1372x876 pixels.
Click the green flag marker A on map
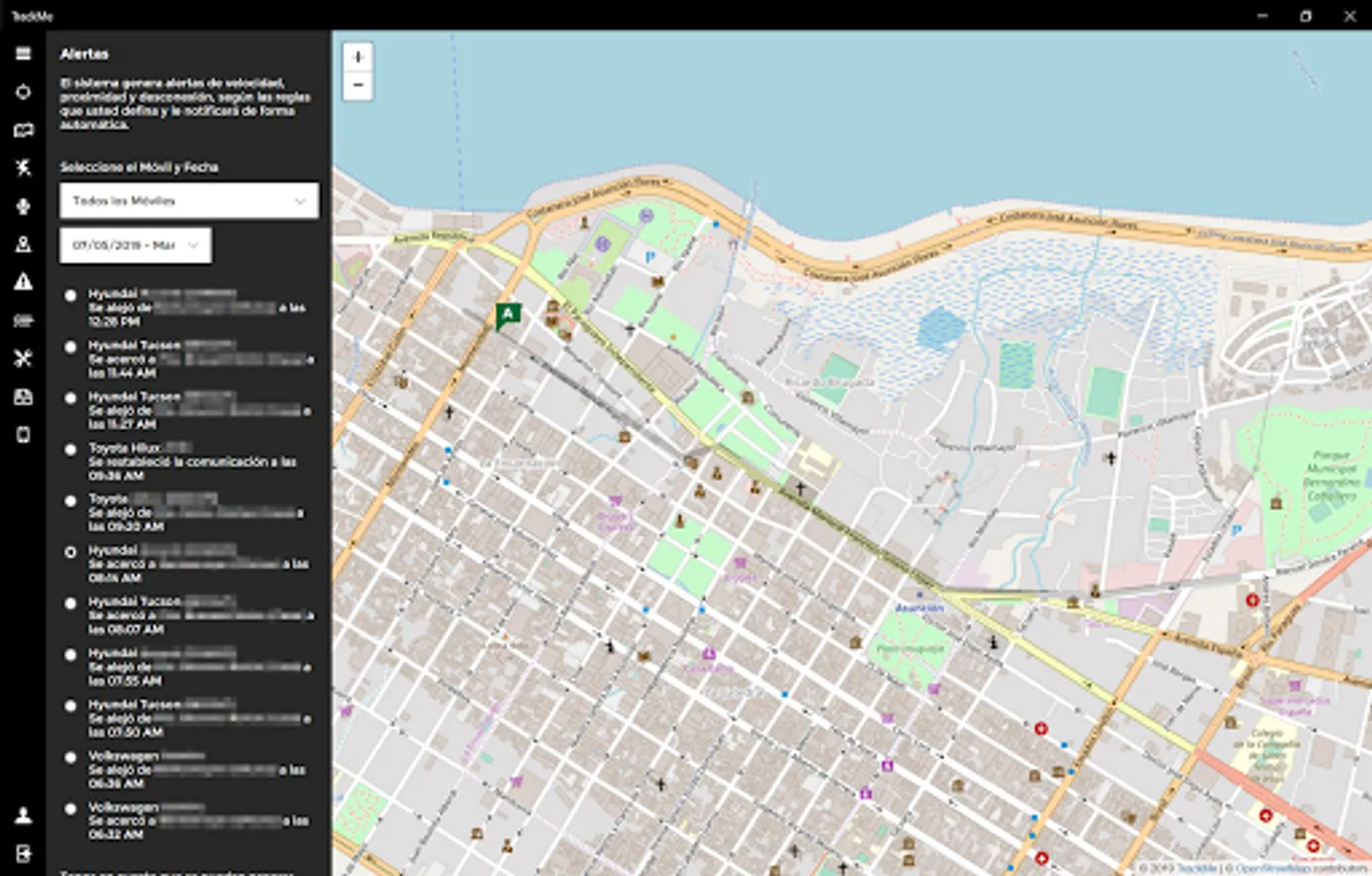[507, 314]
